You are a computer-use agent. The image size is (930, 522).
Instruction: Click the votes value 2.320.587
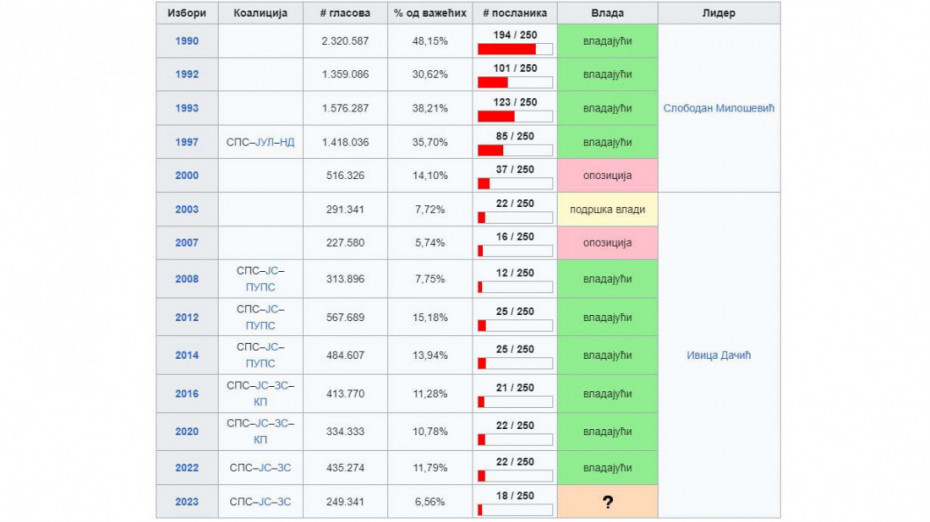tap(345, 41)
